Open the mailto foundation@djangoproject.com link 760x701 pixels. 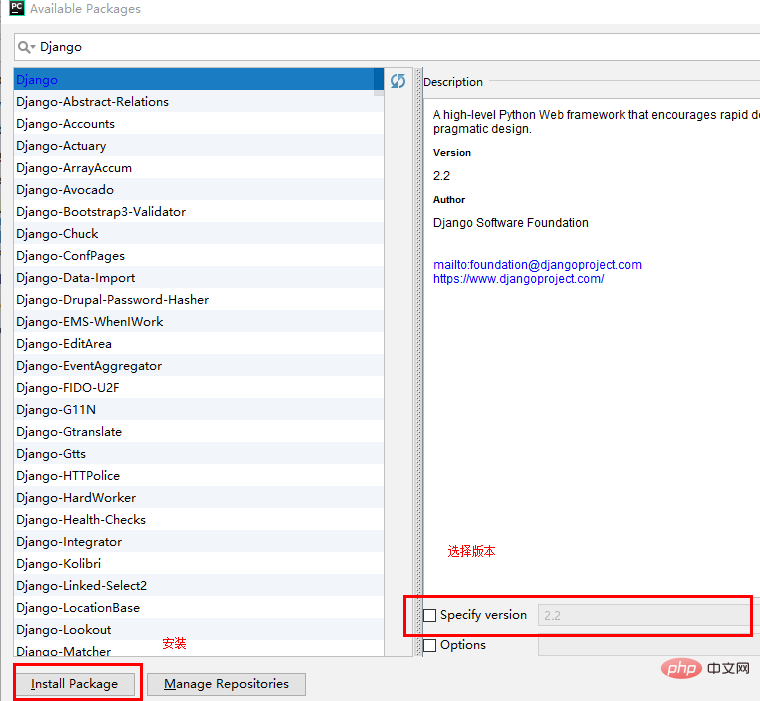tap(537, 265)
